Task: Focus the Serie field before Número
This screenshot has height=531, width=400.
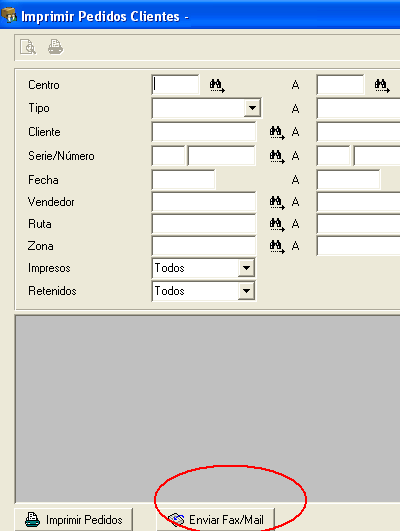Action: 168,155
